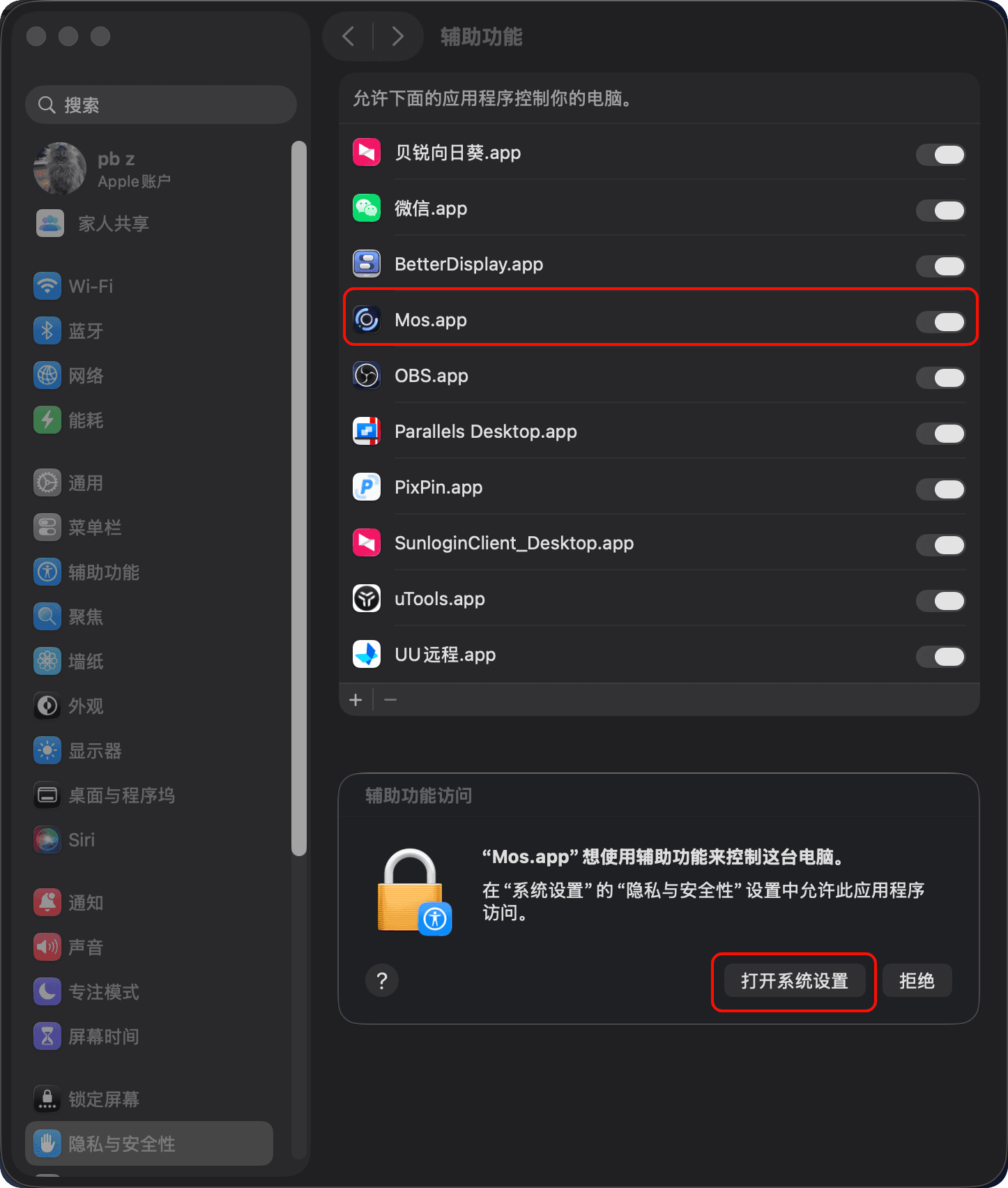Click the 拒绝 button
Screen dimensions: 1008x1188
917,981
